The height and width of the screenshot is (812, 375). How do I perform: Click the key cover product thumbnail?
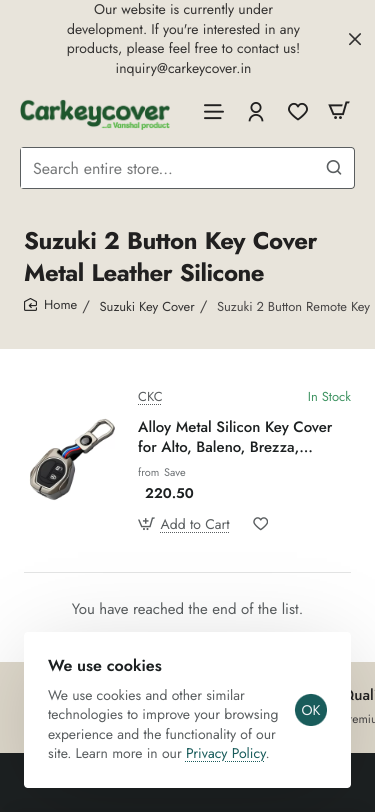click(72, 460)
